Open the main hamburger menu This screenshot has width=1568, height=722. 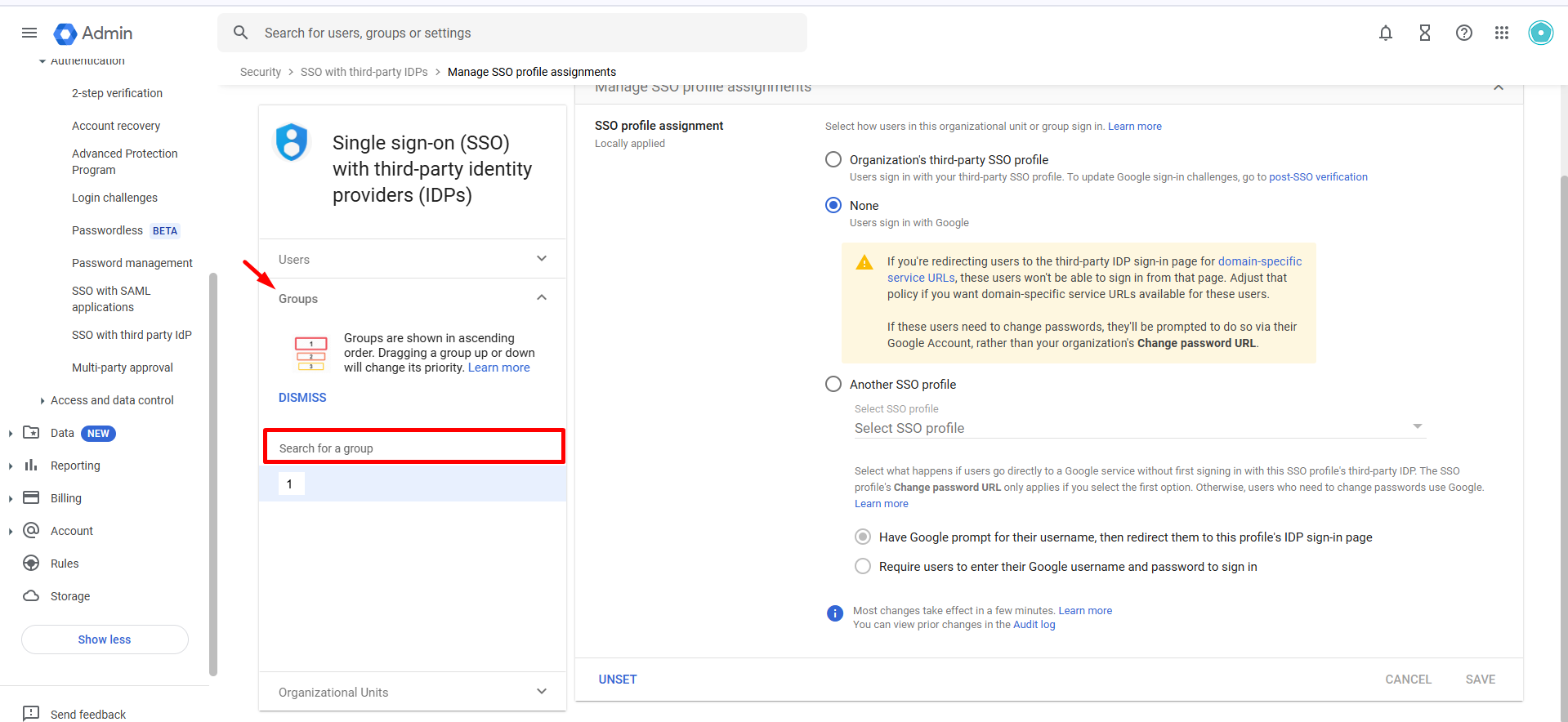coord(29,33)
